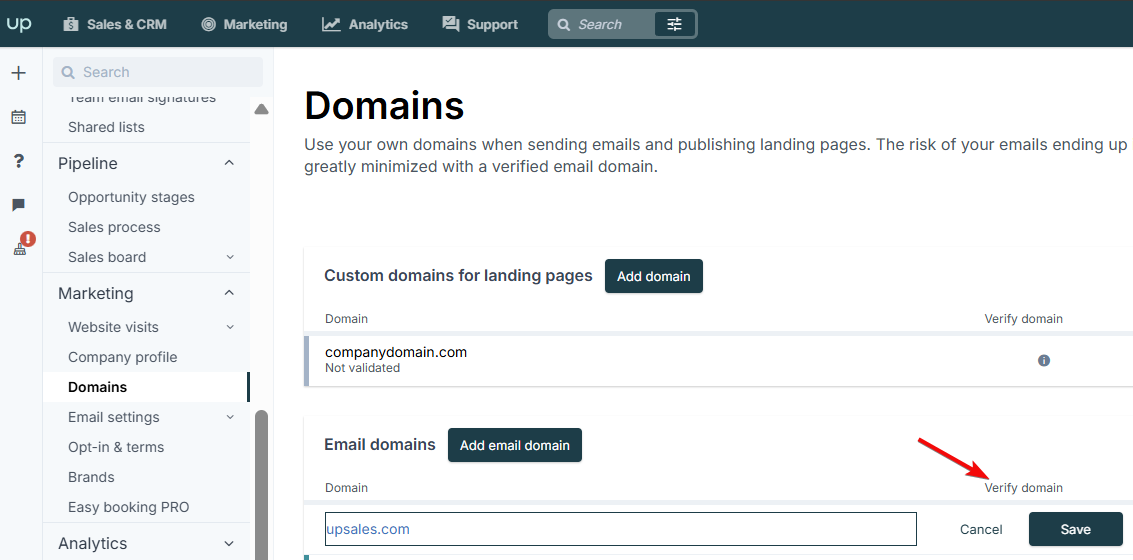Viewport: 1133px width, 560px height.
Task: Open Opportunity stages settings
Action: (131, 197)
